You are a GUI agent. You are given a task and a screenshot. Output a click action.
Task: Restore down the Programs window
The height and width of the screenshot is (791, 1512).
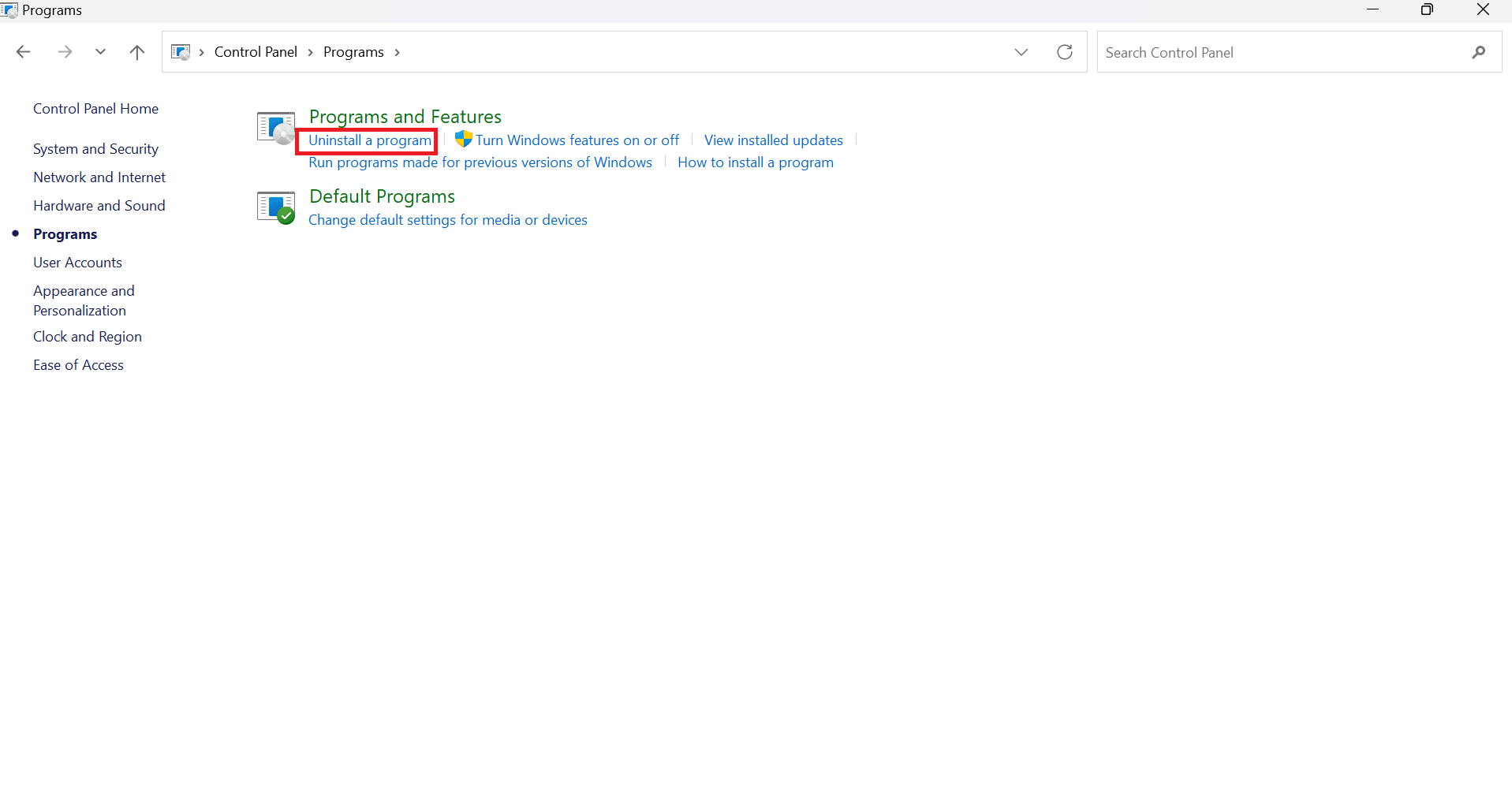[1427, 9]
